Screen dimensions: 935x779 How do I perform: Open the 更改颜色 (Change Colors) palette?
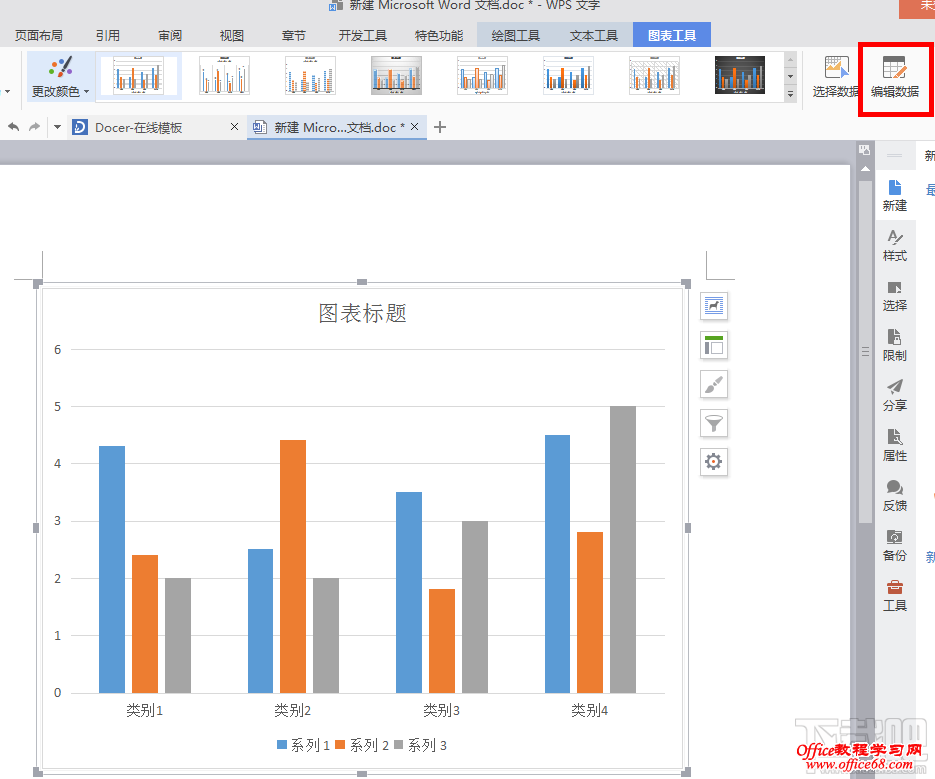coord(60,77)
